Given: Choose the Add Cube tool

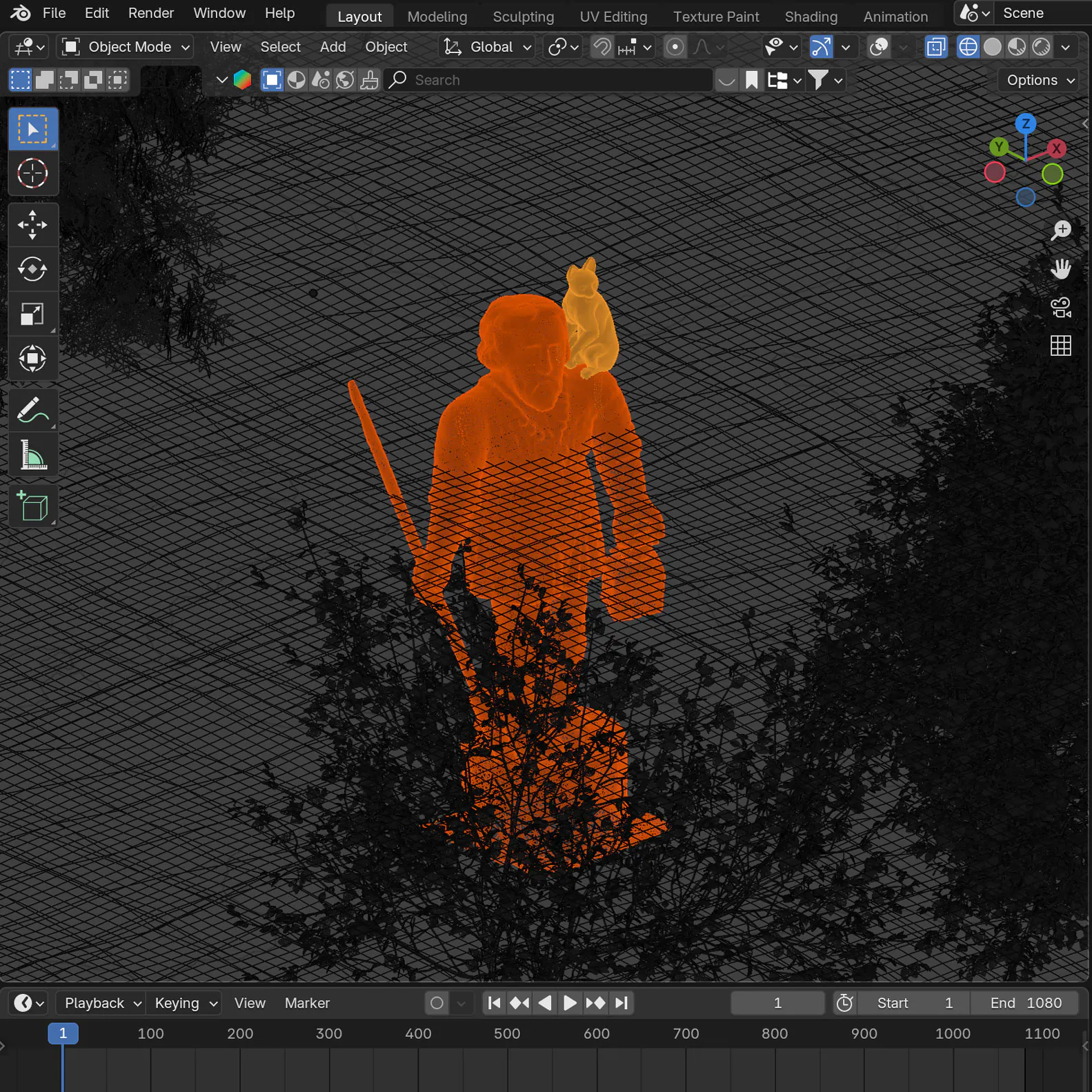Looking at the screenshot, I should pyautogui.click(x=32, y=506).
